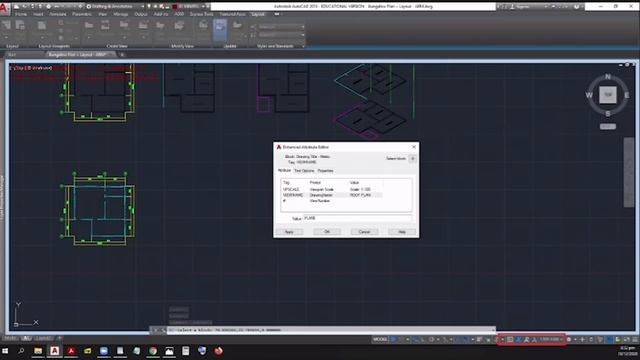
Task: Click the New Layout ribbon icon
Action: click(7, 26)
